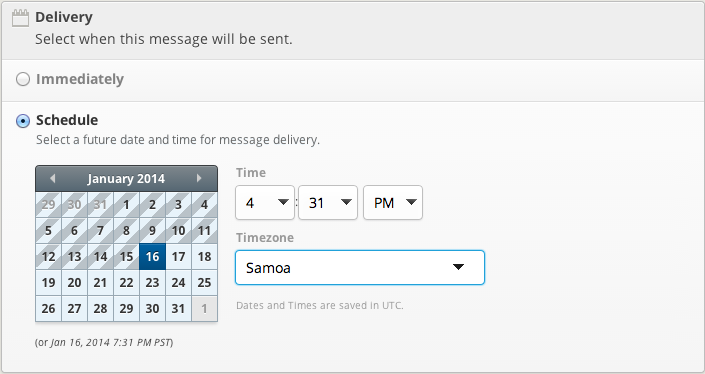Viewport: 705px width, 374px height.
Task: Pick January 17 on the calendar
Action: (178, 257)
